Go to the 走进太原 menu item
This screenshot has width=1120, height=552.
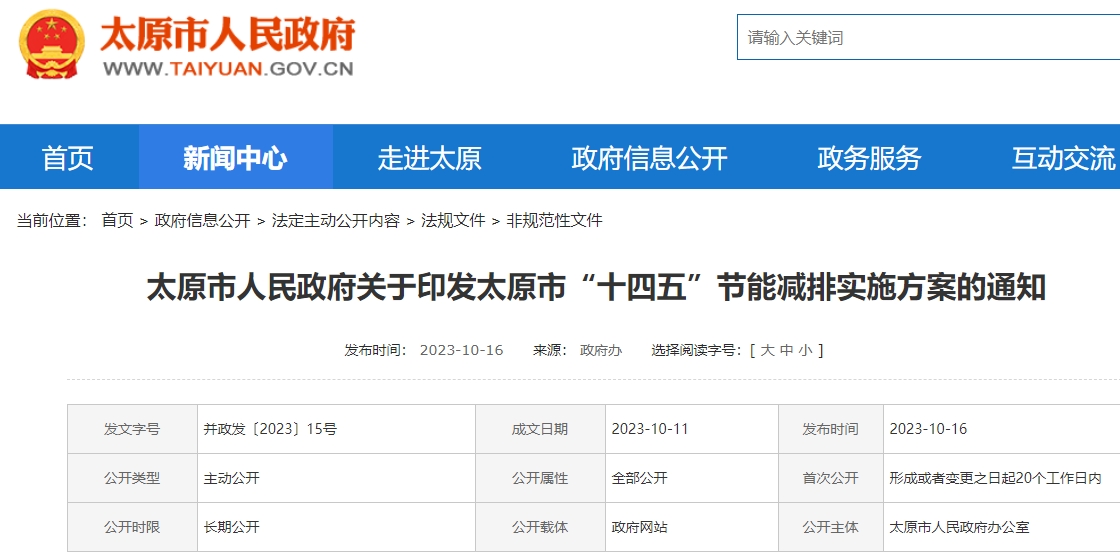[x=429, y=157]
